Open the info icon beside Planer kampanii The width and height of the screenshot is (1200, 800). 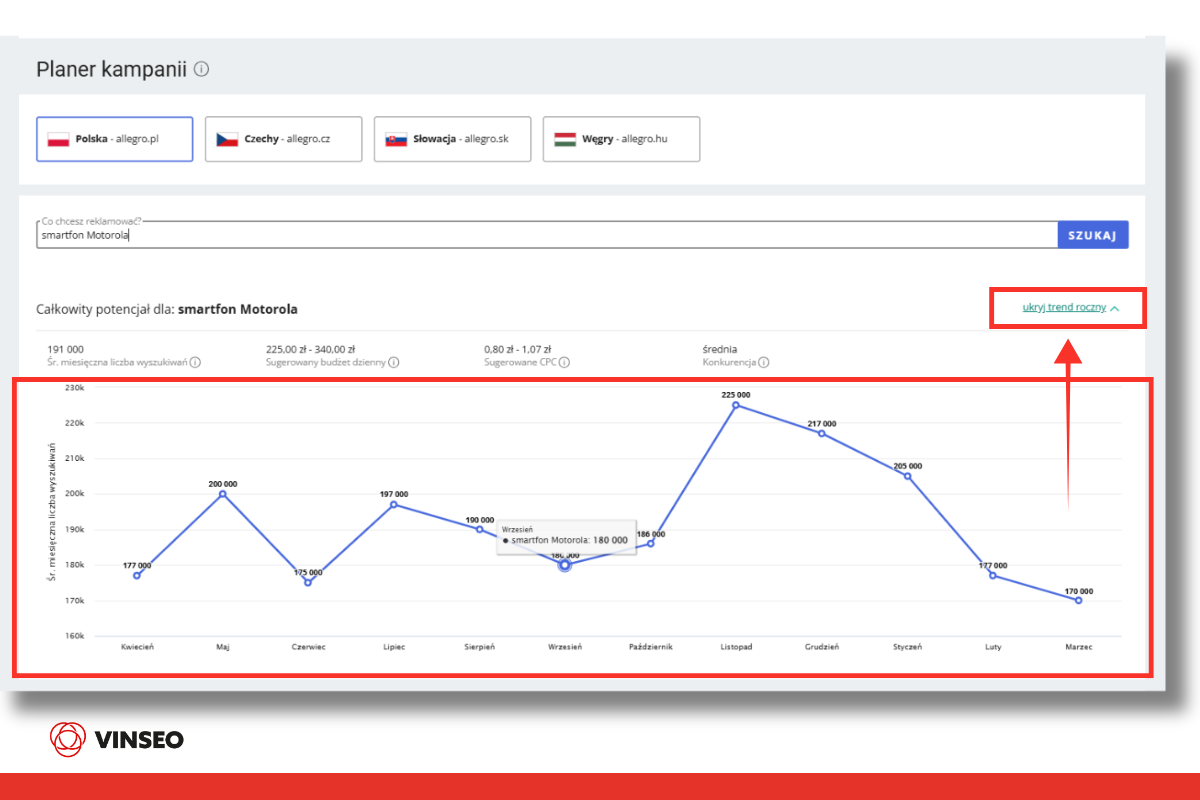tap(202, 69)
